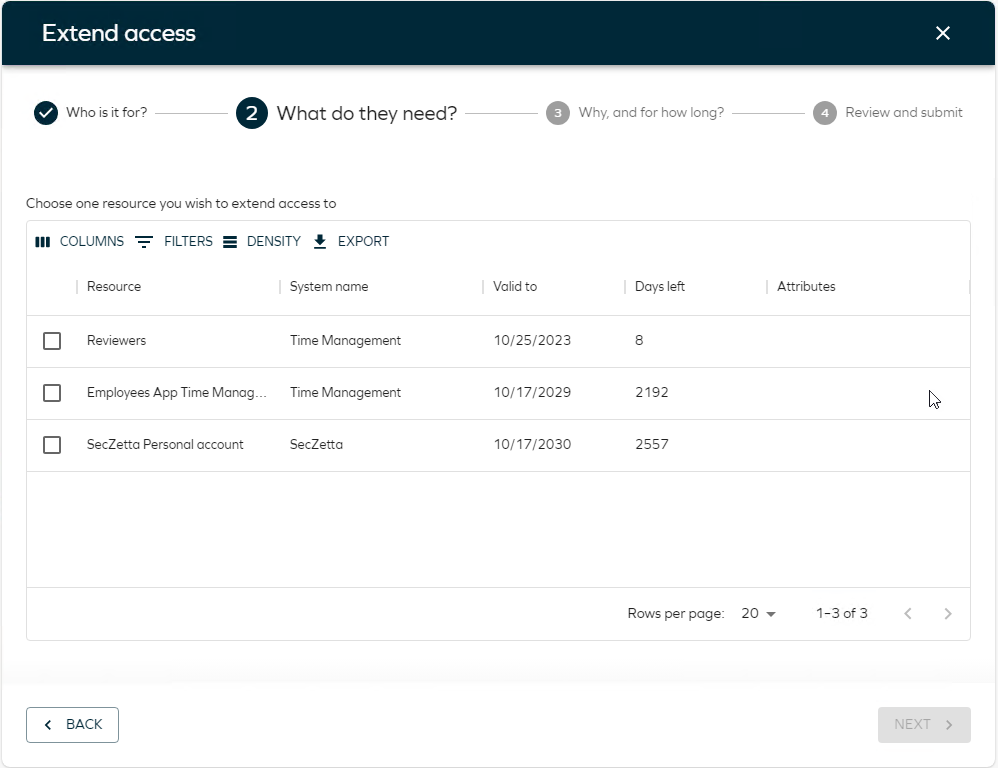
Task: Sort by Resource column header
Action: click(114, 286)
